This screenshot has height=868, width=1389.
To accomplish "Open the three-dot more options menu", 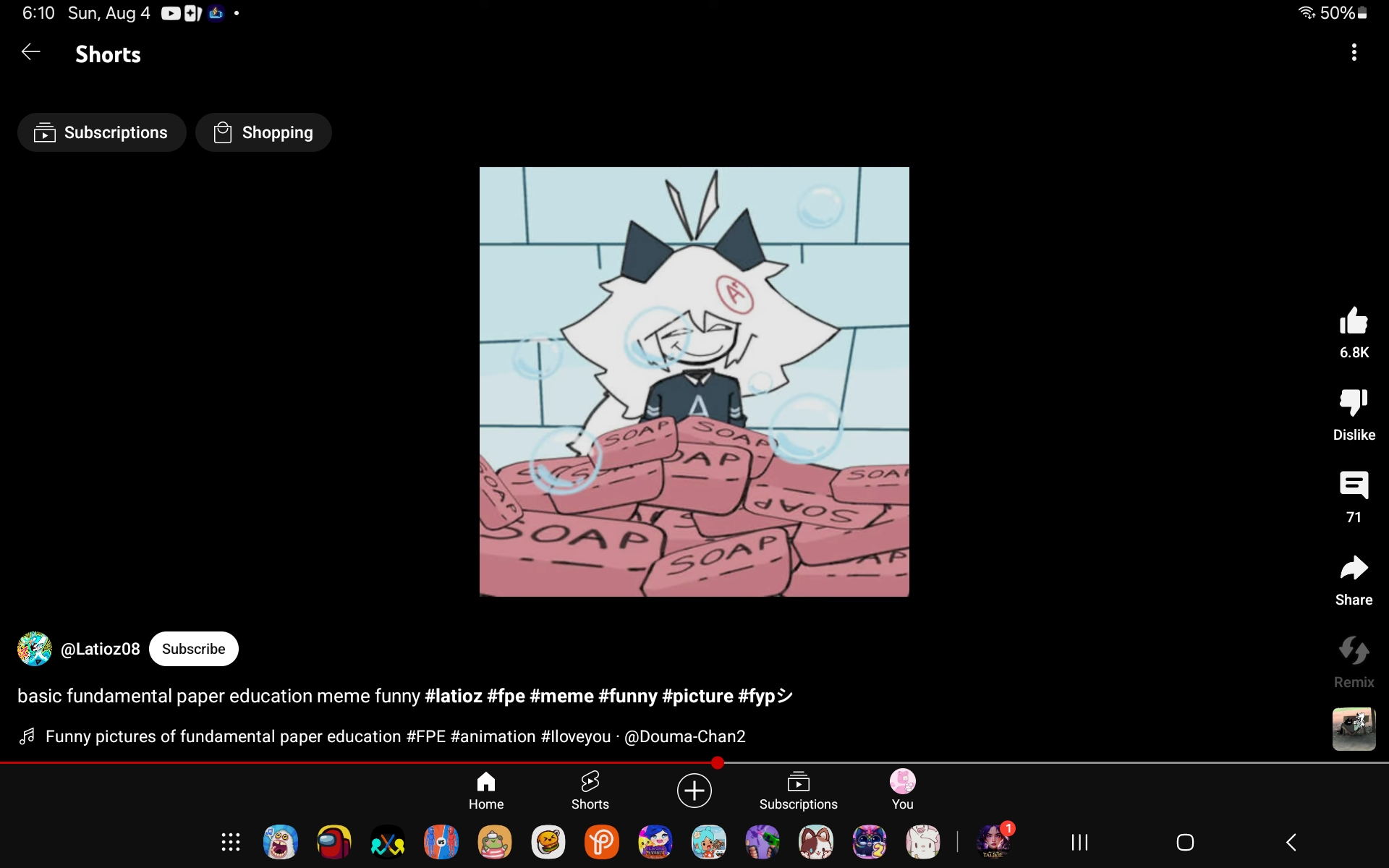I will pos(1354,52).
